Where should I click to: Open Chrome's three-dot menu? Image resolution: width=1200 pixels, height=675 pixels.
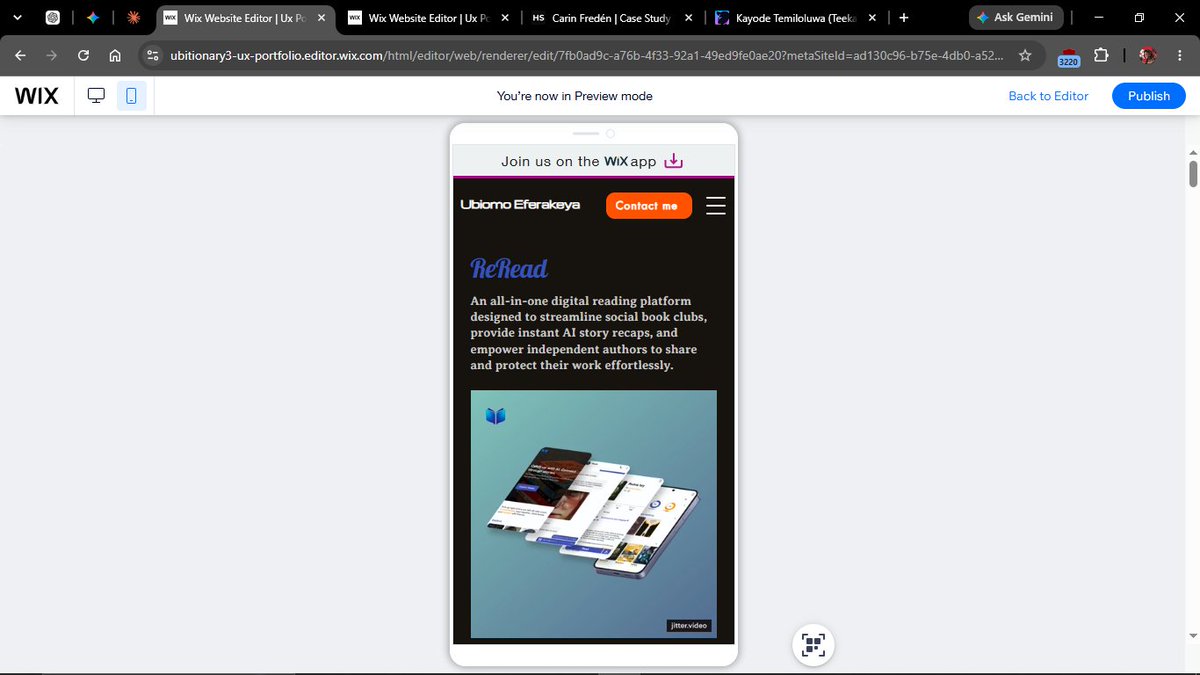pos(1180,56)
